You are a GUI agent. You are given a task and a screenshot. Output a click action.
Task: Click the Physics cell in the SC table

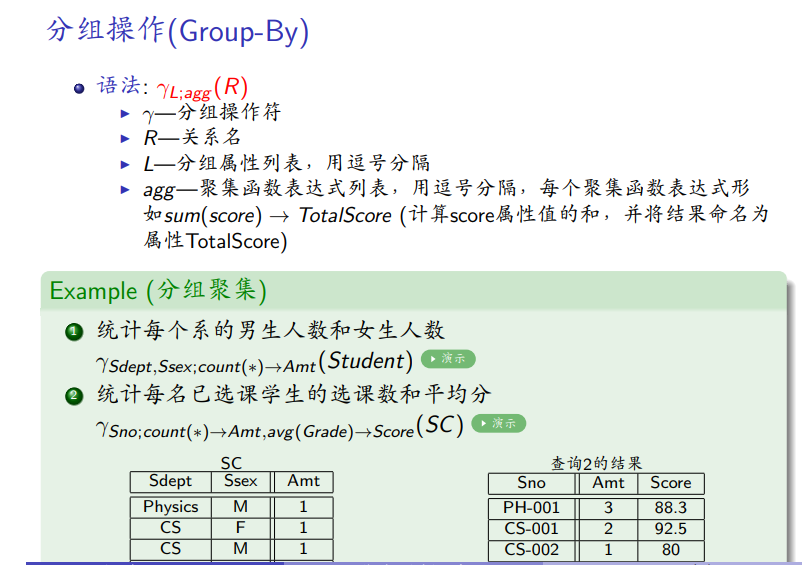pyautogui.click(x=170, y=507)
